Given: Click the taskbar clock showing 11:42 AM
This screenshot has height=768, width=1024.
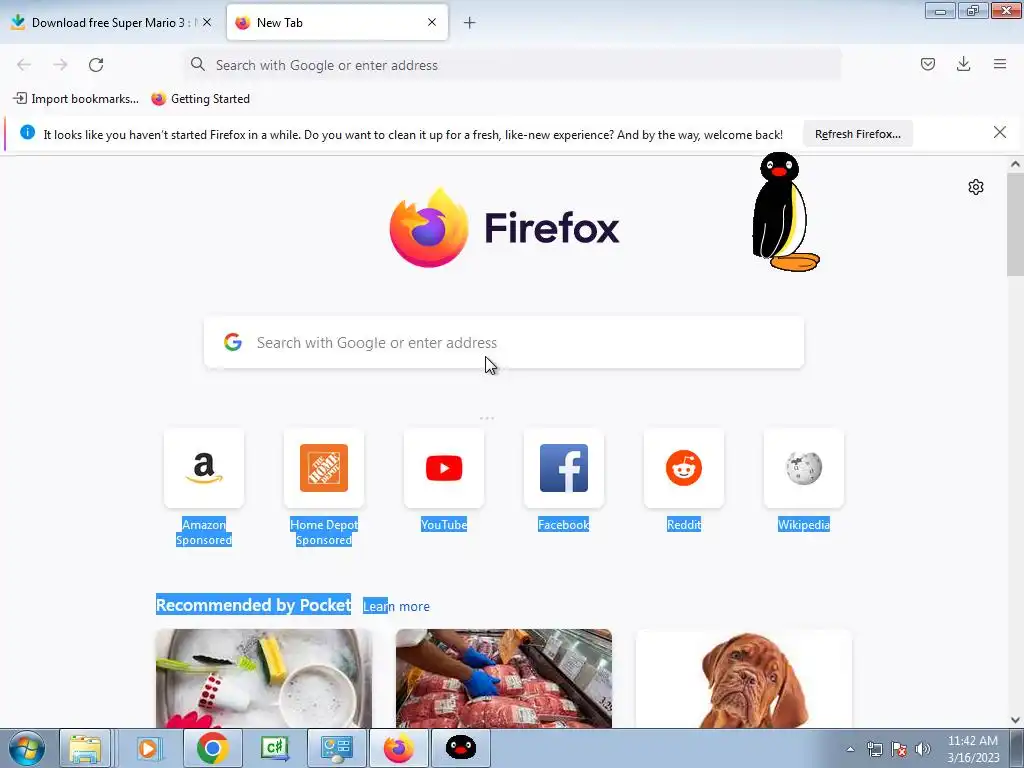Looking at the screenshot, I should [x=973, y=749].
